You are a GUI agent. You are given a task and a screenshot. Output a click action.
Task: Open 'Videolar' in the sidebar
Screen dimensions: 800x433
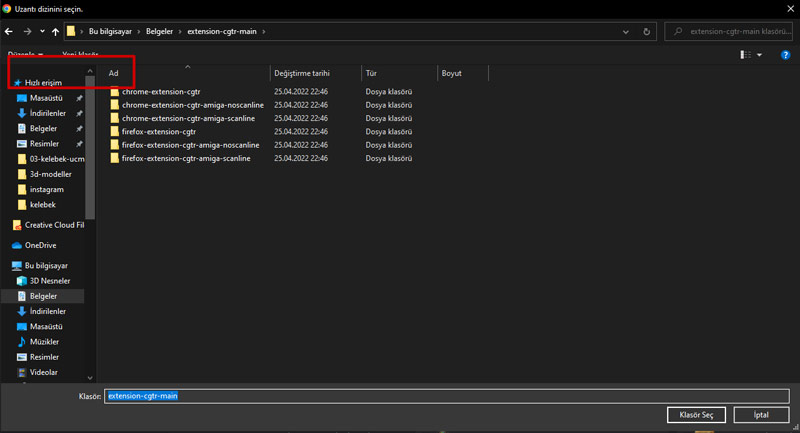[x=43, y=373]
